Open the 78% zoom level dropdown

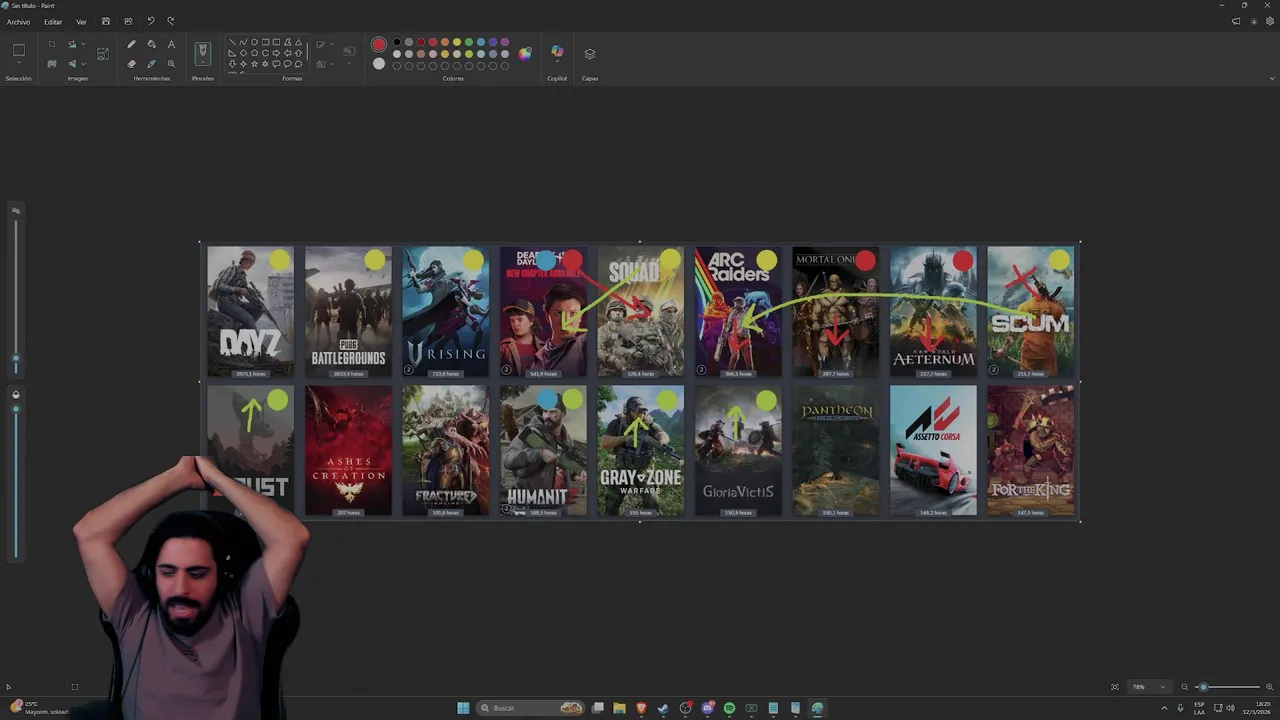tap(1148, 687)
